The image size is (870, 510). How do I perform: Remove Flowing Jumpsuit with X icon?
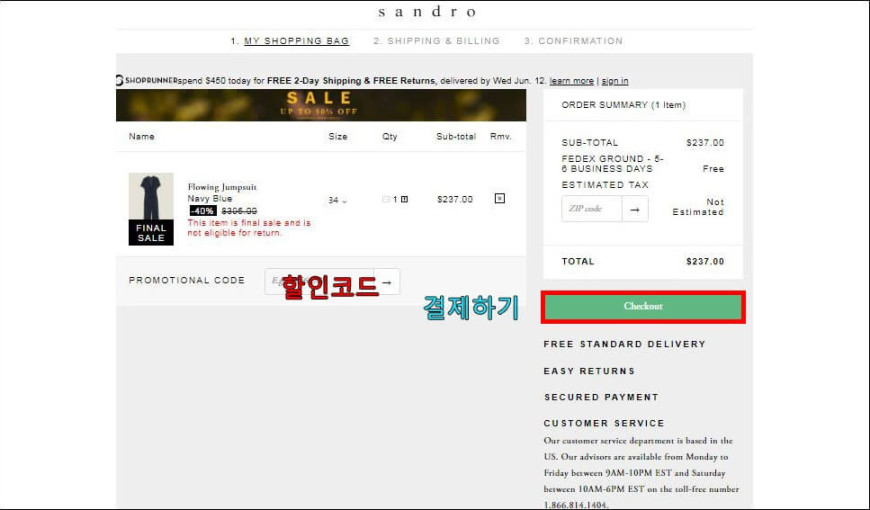coord(500,198)
